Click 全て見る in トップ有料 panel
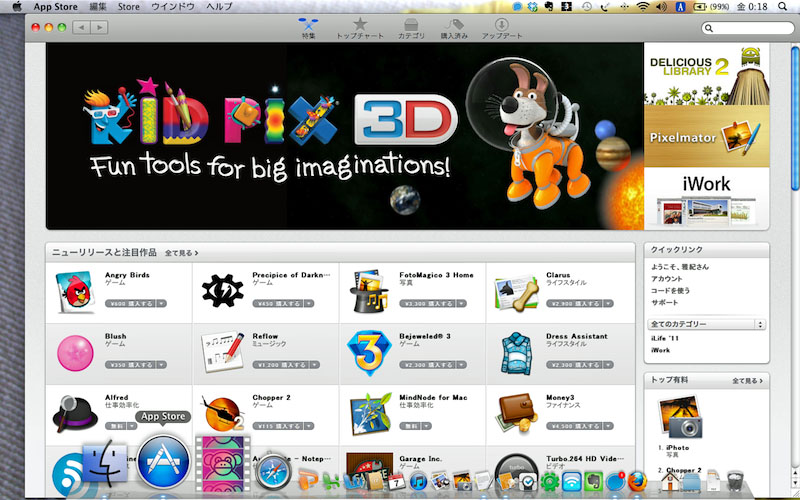This screenshot has width=800, height=500. tap(747, 381)
